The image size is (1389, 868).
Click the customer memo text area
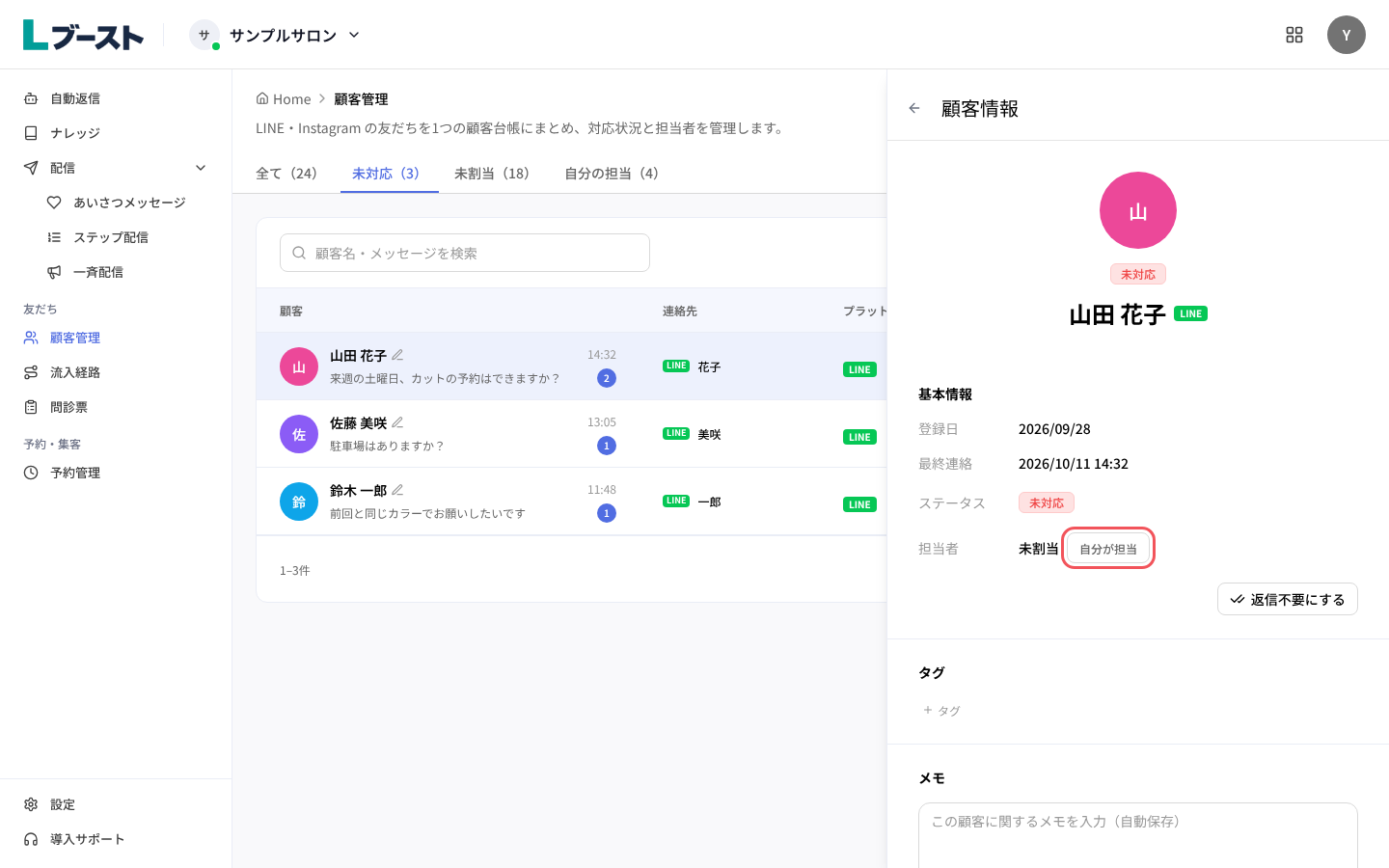pyautogui.click(x=1138, y=835)
